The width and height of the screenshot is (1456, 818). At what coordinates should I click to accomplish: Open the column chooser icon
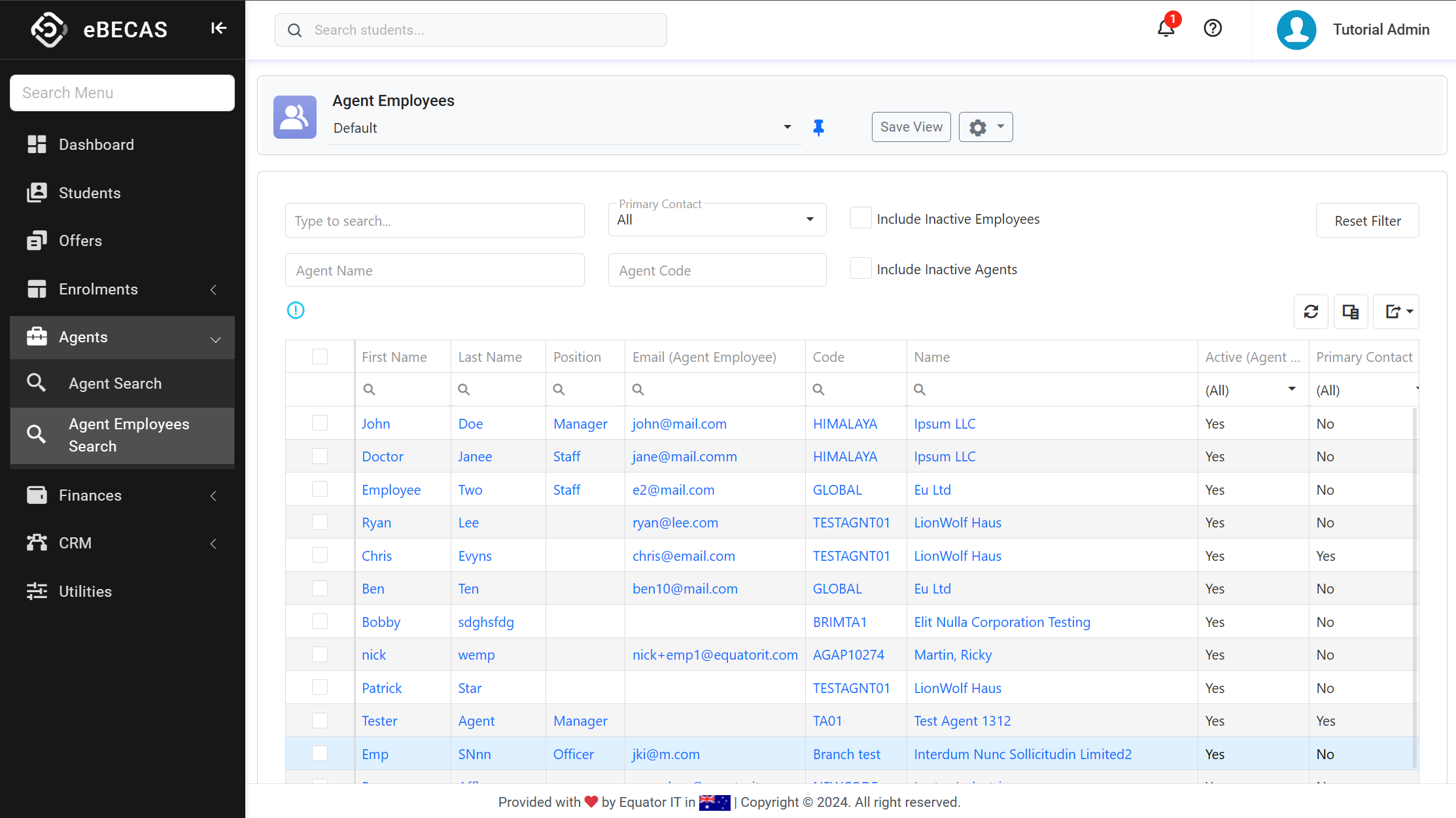tap(1350, 311)
